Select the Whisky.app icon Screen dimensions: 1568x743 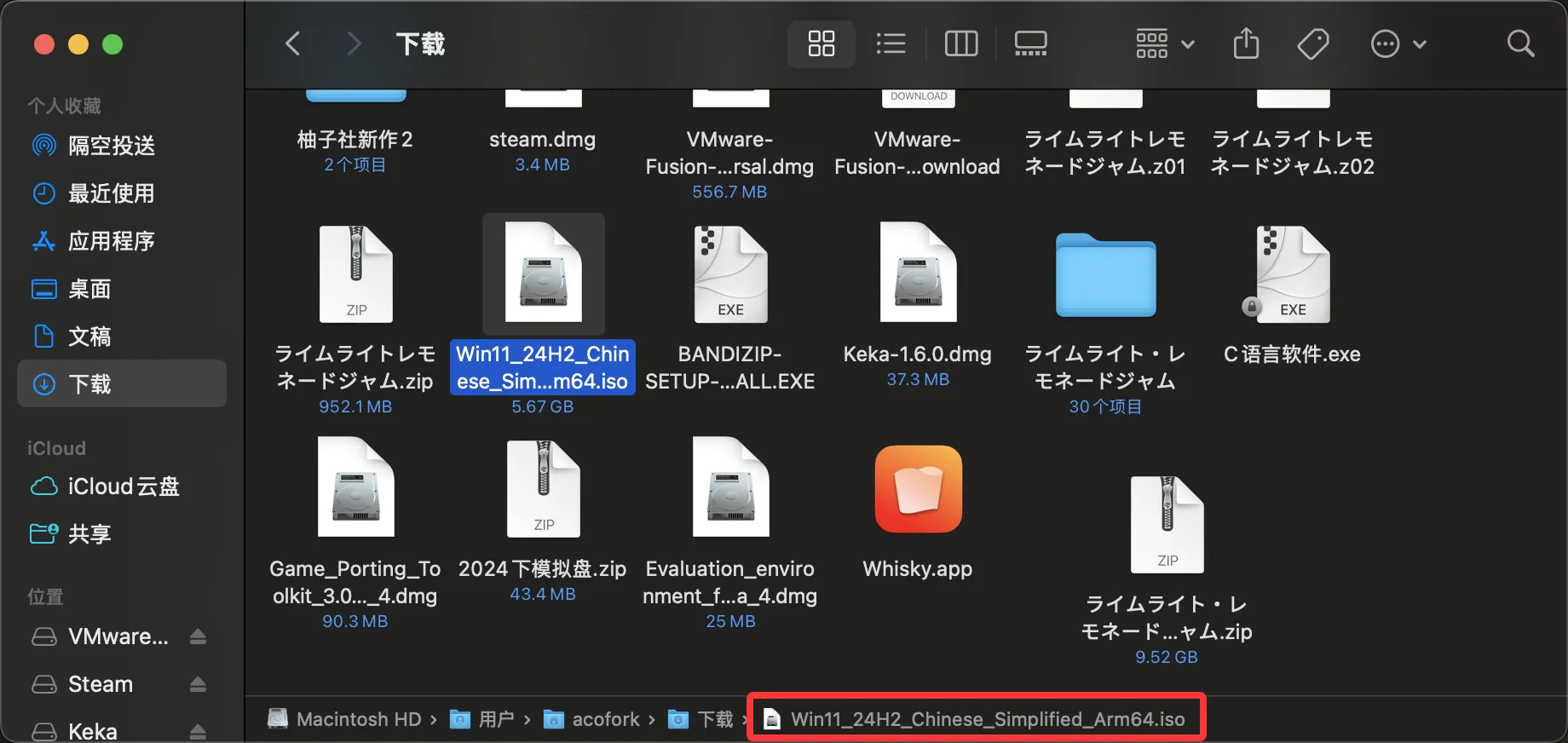(x=918, y=490)
